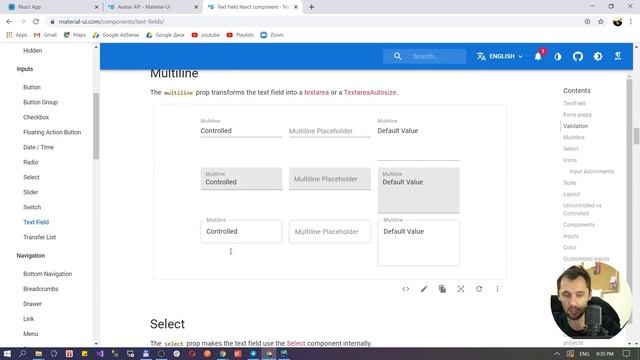Focus the standard Controlled multiline field
This screenshot has height=360, width=640.
tap(241, 131)
